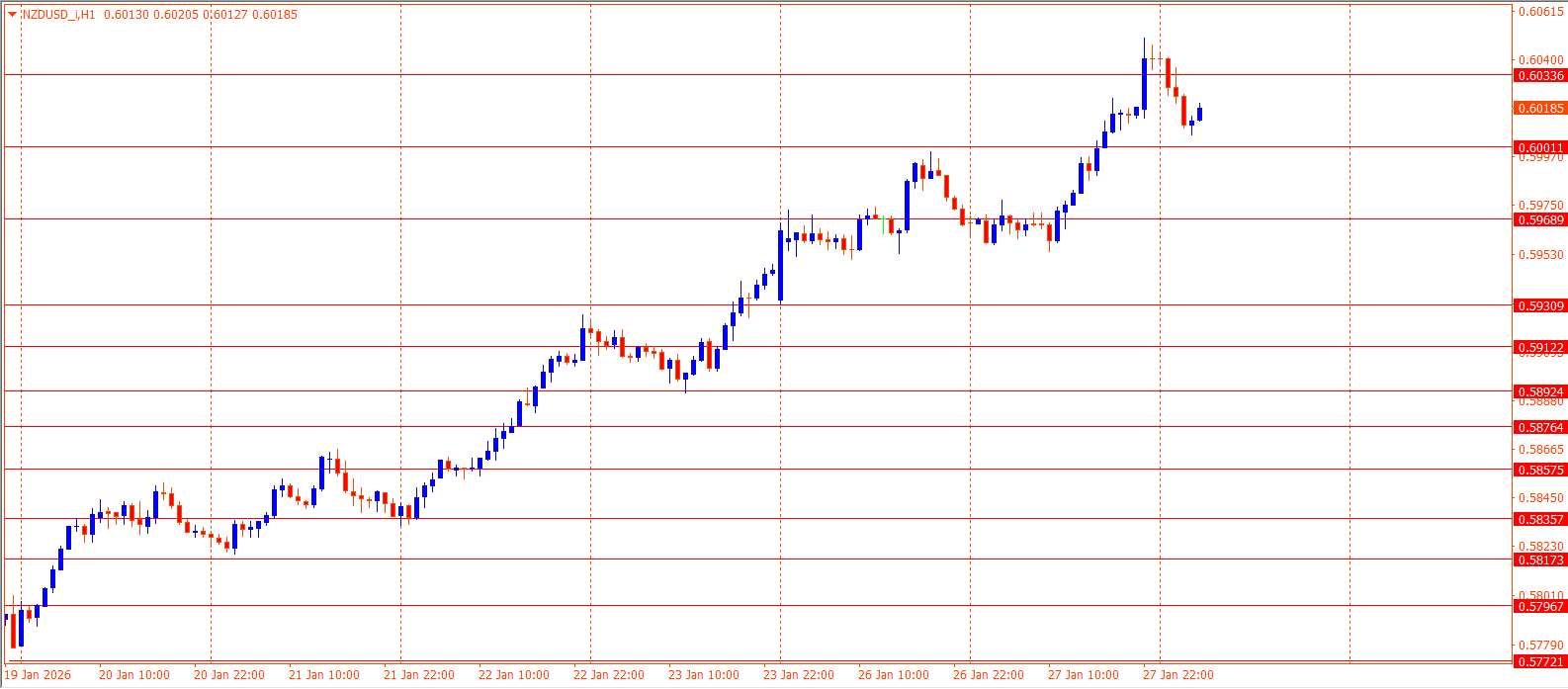The image size is (1568, 689).
Task: Select the 0.60011 red price level label
Action: pyautogui.click(x=1540, y=147)
